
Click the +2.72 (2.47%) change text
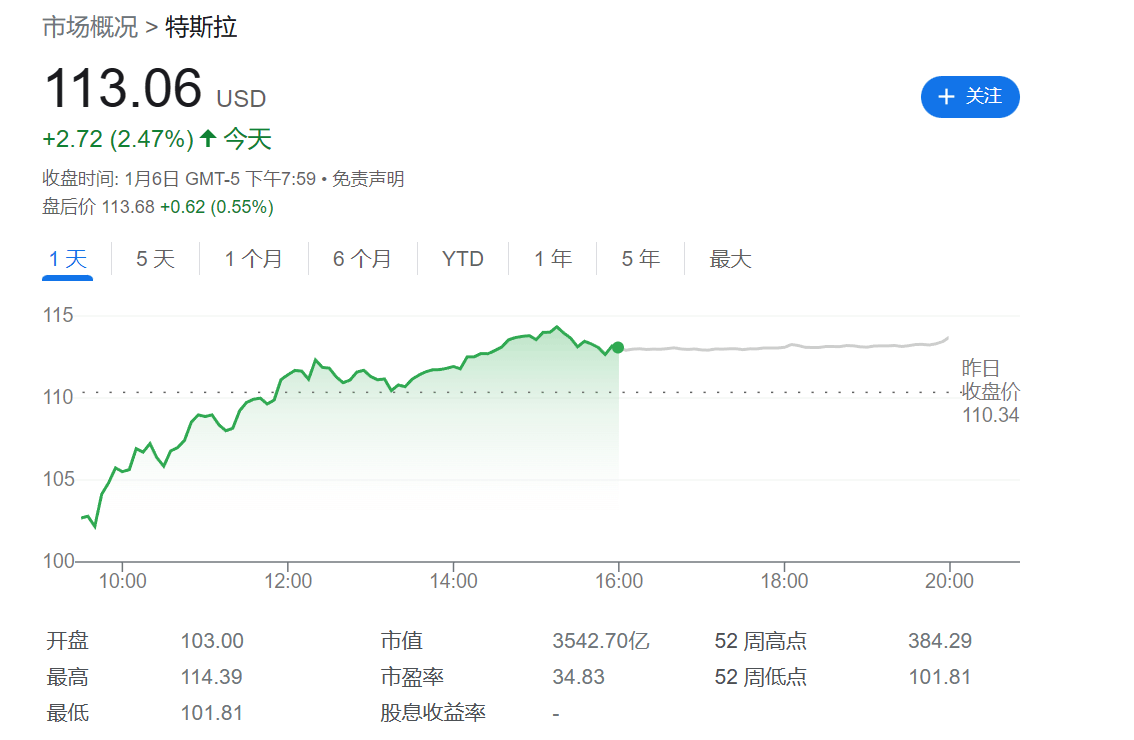(x=118, y=139)
